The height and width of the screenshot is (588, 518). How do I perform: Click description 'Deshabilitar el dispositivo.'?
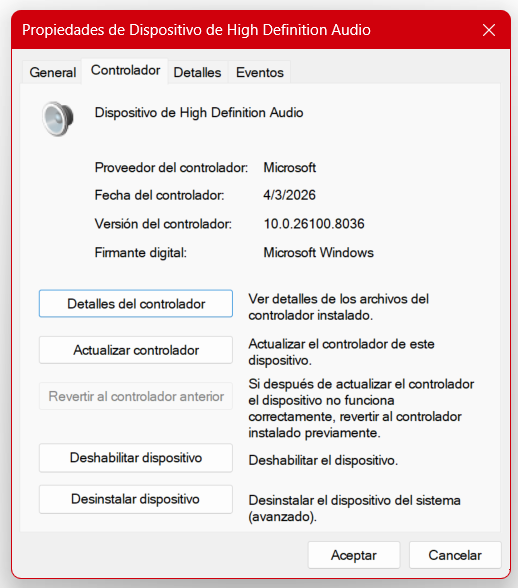pos(323,460)
